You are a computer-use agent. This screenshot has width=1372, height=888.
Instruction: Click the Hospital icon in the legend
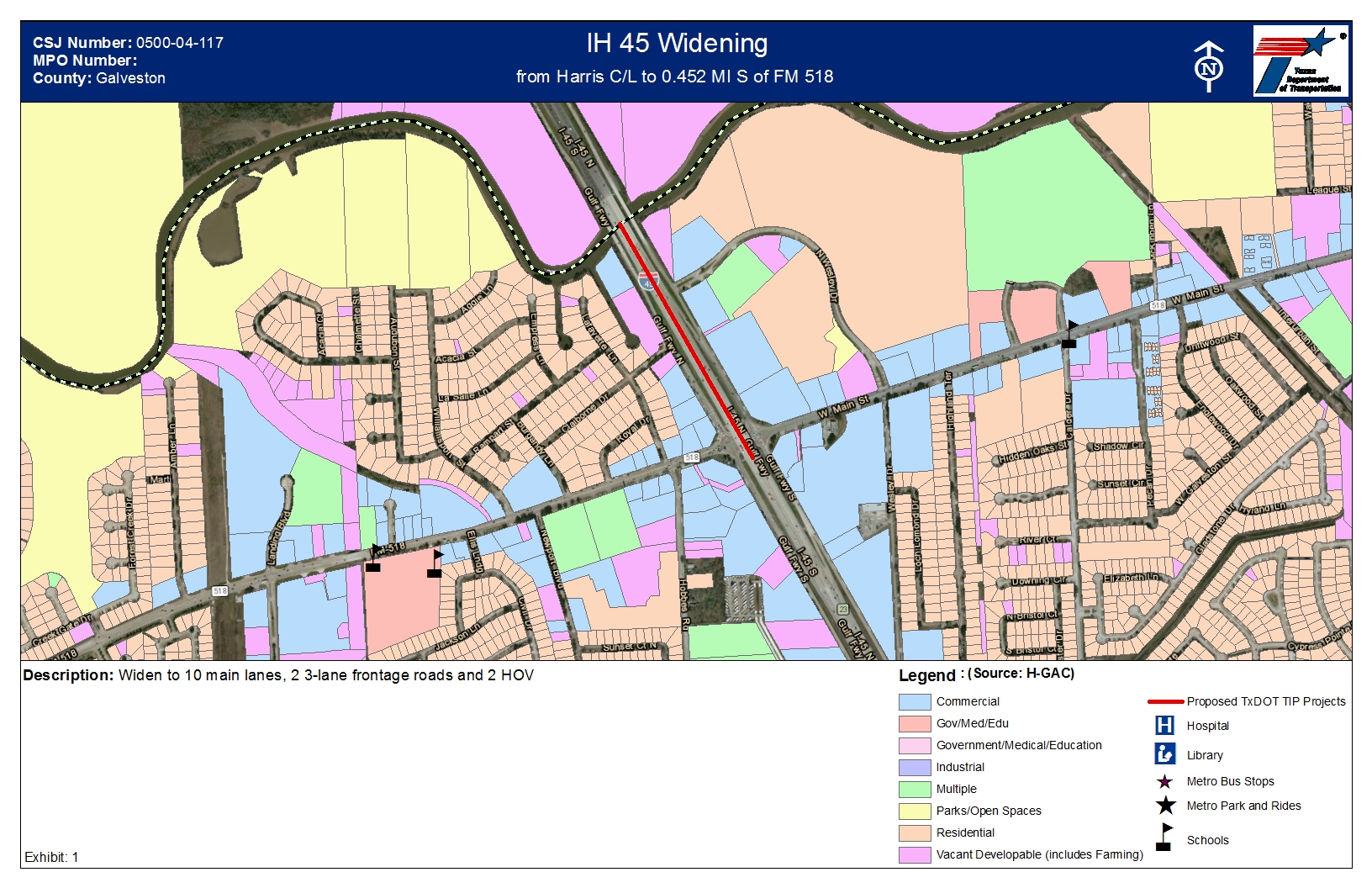(1164, 726)
